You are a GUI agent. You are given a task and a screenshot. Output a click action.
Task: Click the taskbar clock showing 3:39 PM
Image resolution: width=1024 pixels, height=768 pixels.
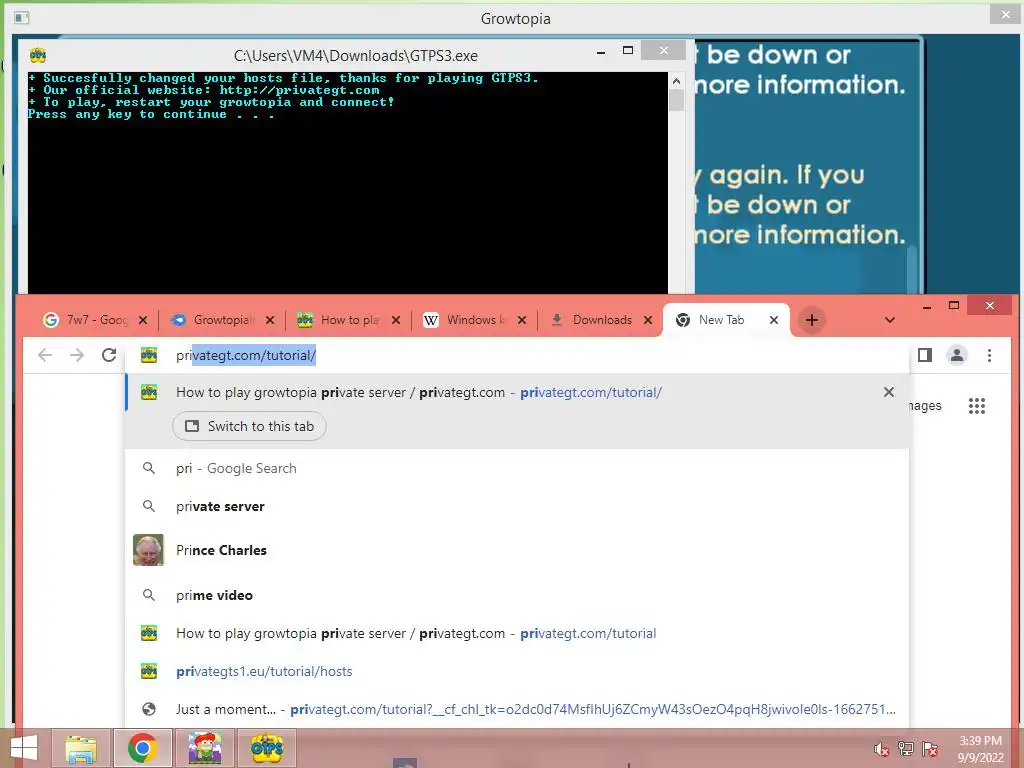click(980, 749)
